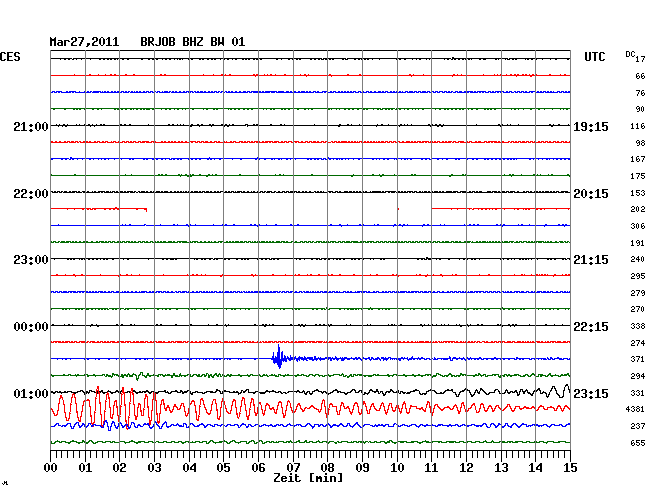Click the DC value 279
The image size is (650, 494).
pos(638,293)
